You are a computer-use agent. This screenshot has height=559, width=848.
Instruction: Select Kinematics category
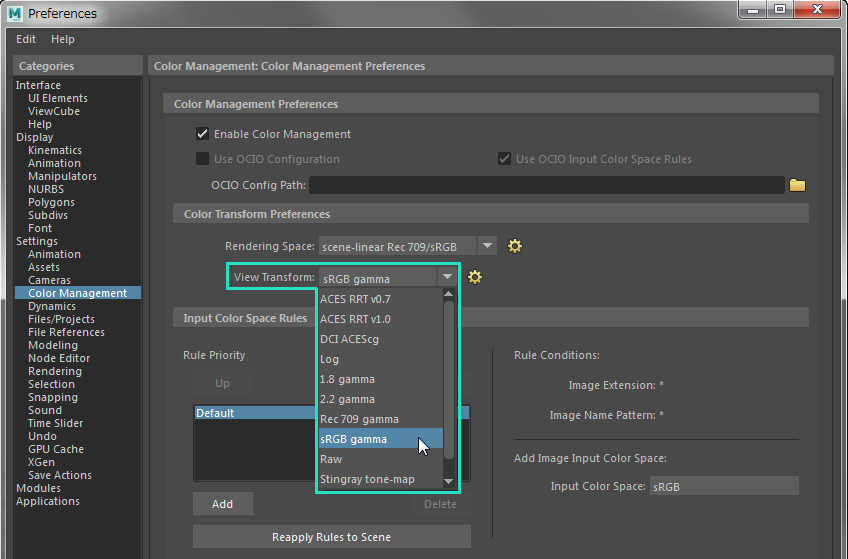(55, 150)
